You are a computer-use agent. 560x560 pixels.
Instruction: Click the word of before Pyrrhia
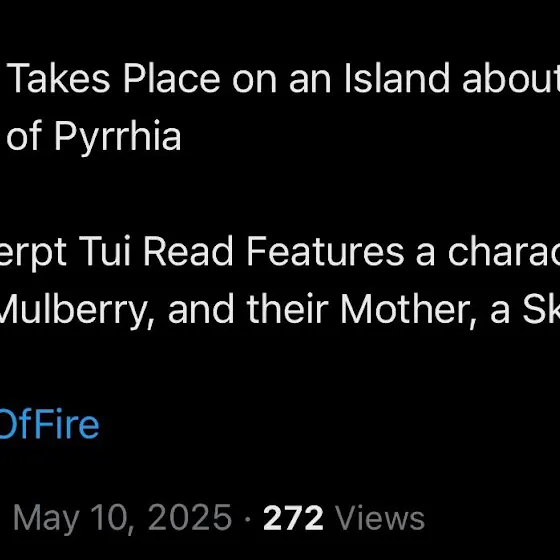pos(24,136)
